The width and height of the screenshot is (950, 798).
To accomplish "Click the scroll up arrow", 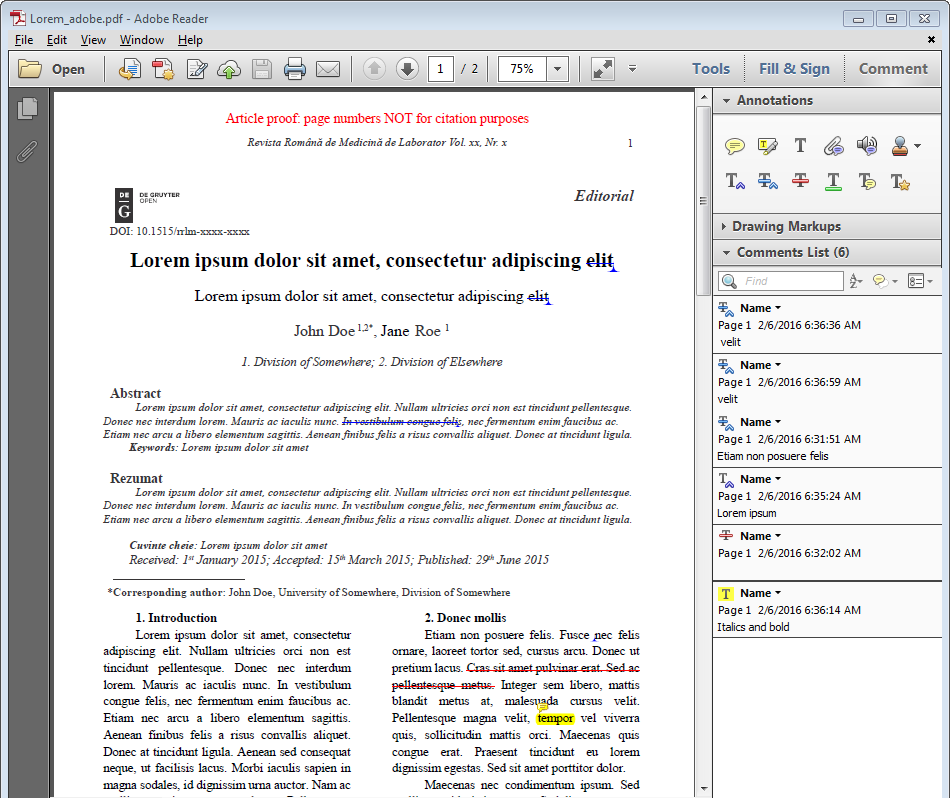I will [703, 97].
